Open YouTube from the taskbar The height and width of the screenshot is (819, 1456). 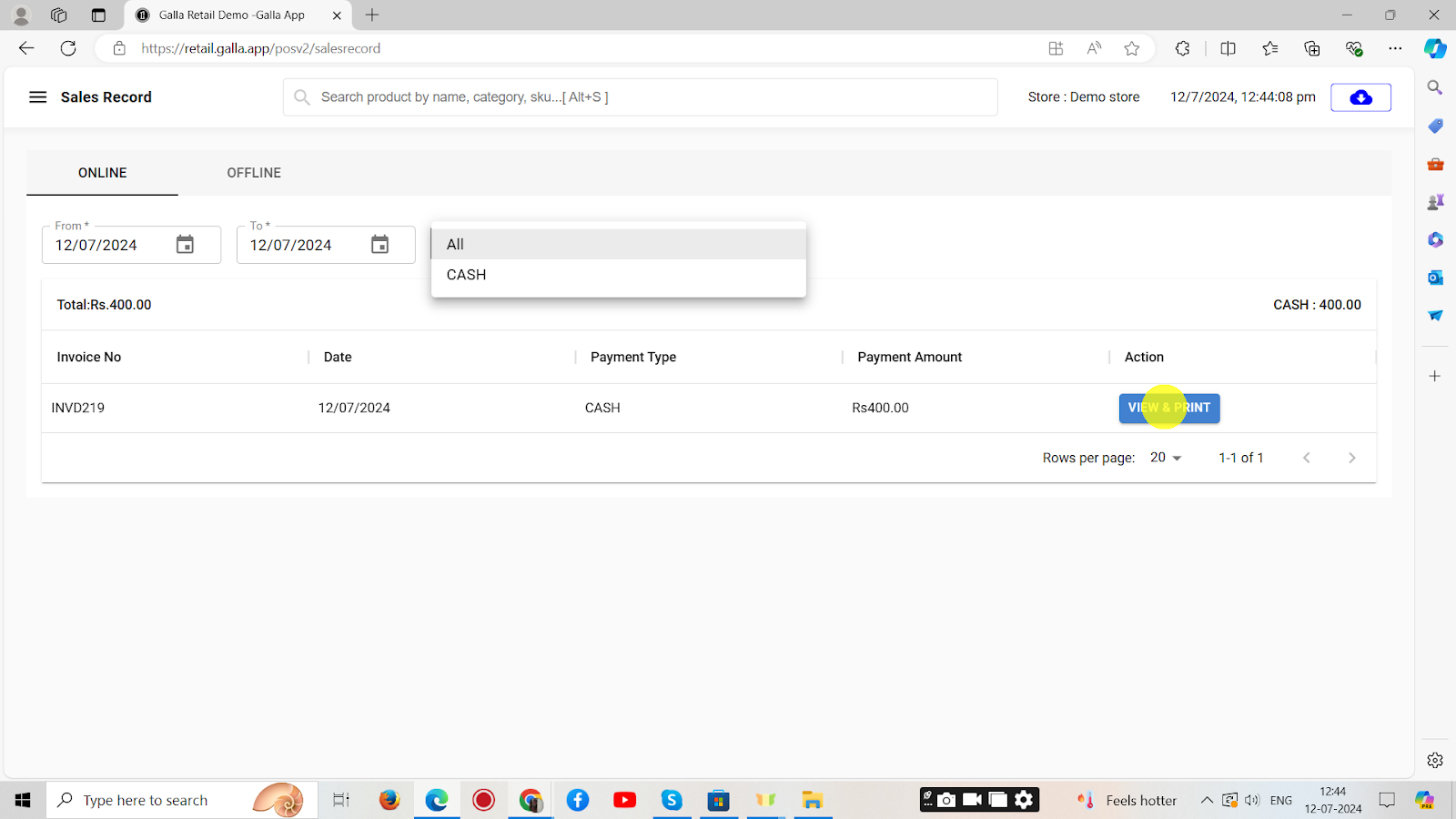[625, 800]
